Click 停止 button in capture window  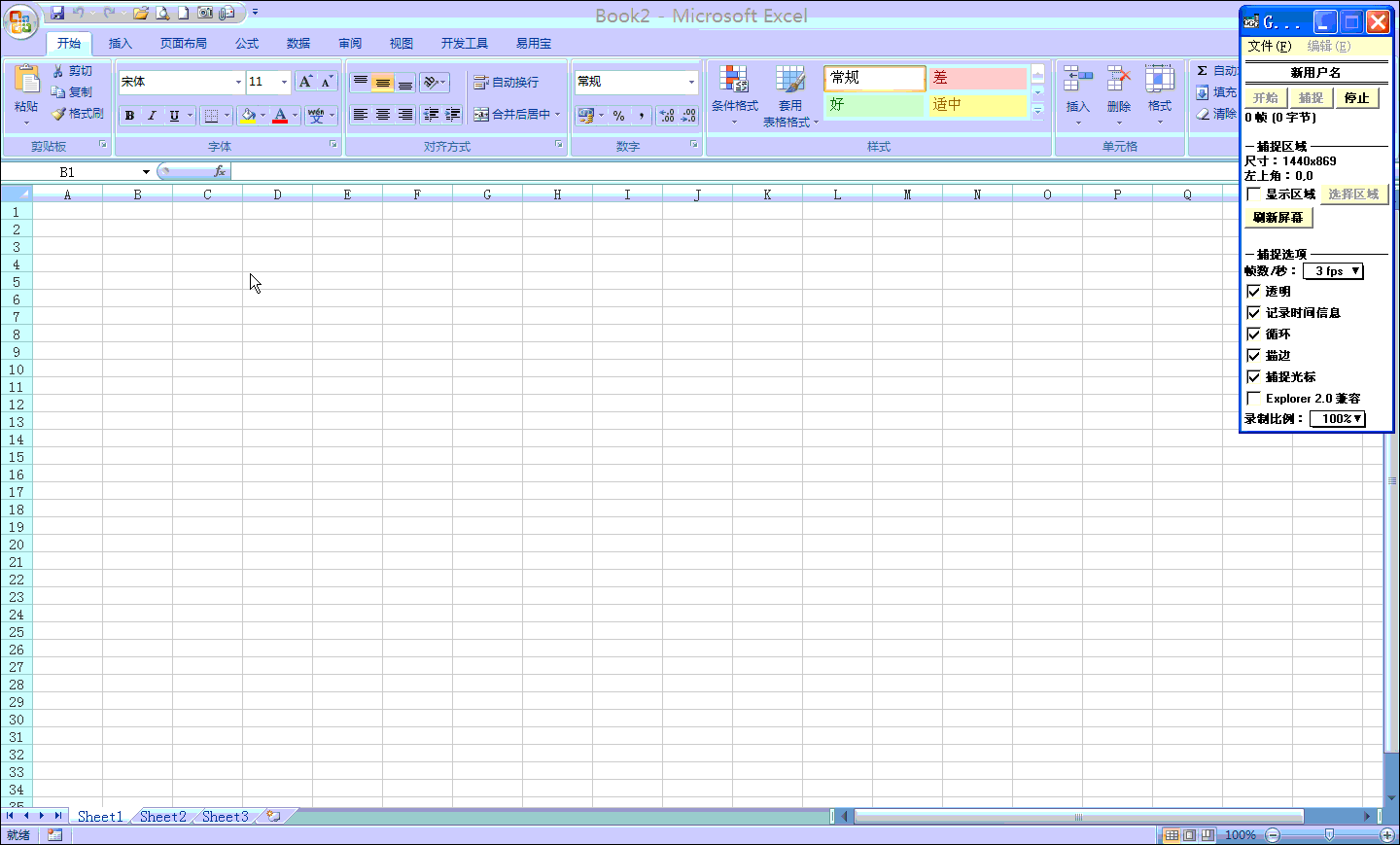click(x=1356, y=98)
